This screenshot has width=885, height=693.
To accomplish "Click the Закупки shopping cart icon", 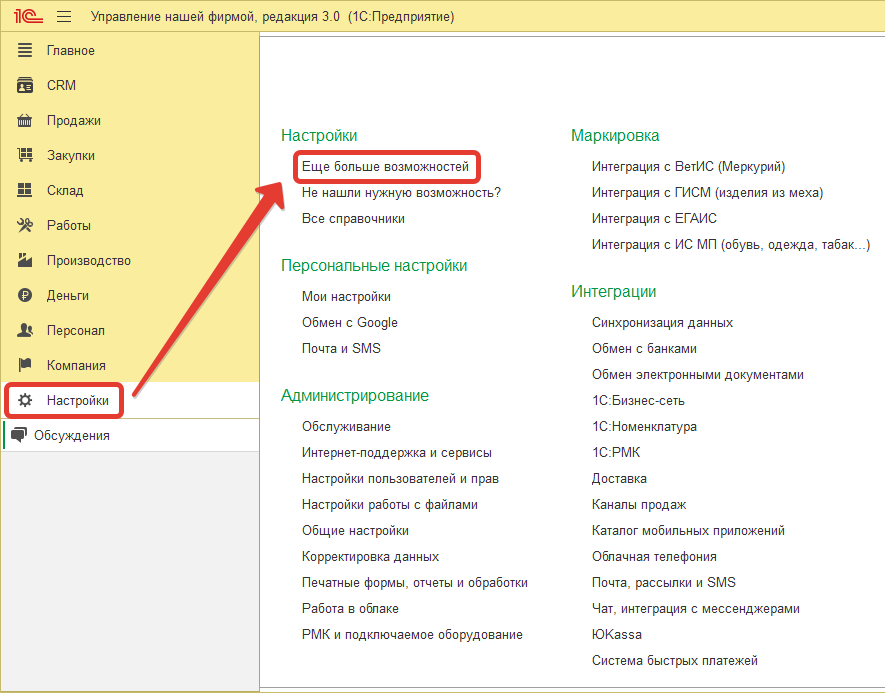I will (x=25, y=155).
